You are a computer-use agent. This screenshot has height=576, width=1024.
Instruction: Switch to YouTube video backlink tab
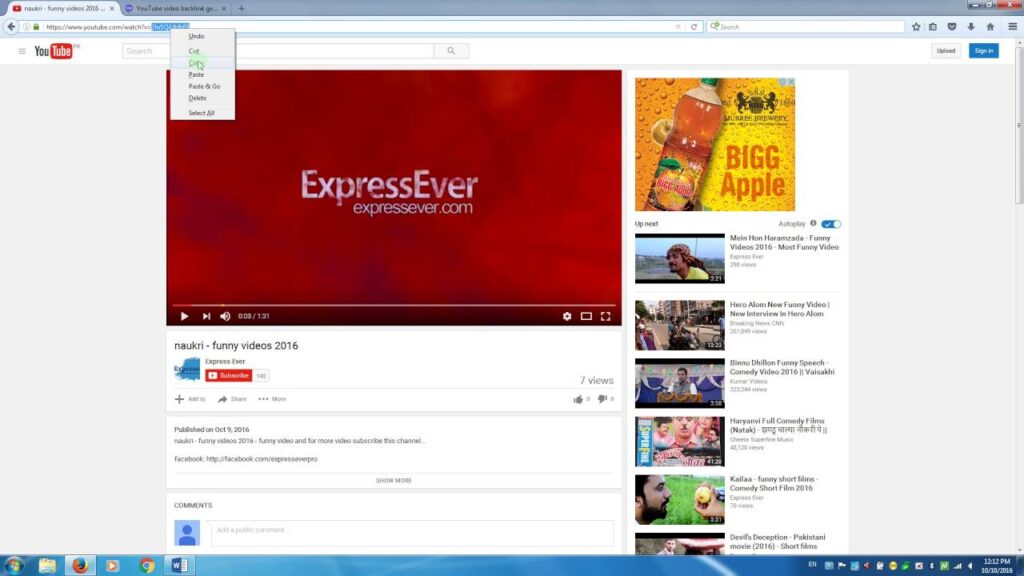(x=175, y=8)
